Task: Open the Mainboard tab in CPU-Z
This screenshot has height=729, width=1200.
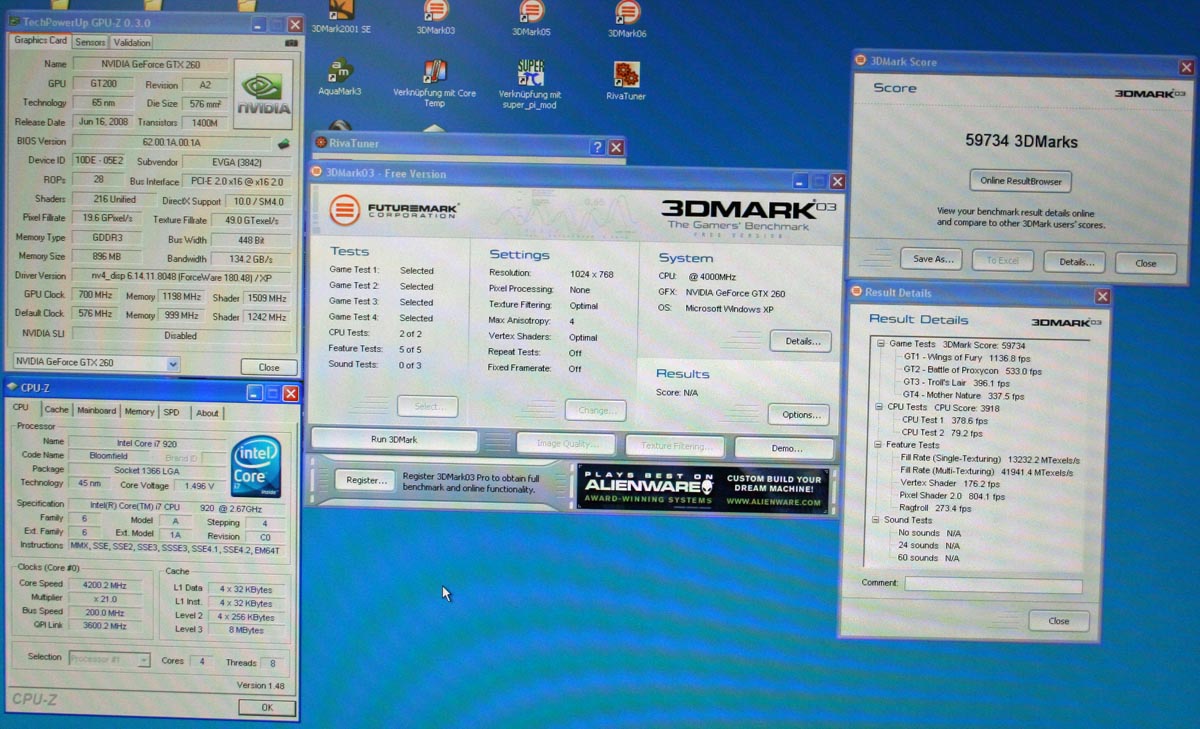Action: (96, 411)
